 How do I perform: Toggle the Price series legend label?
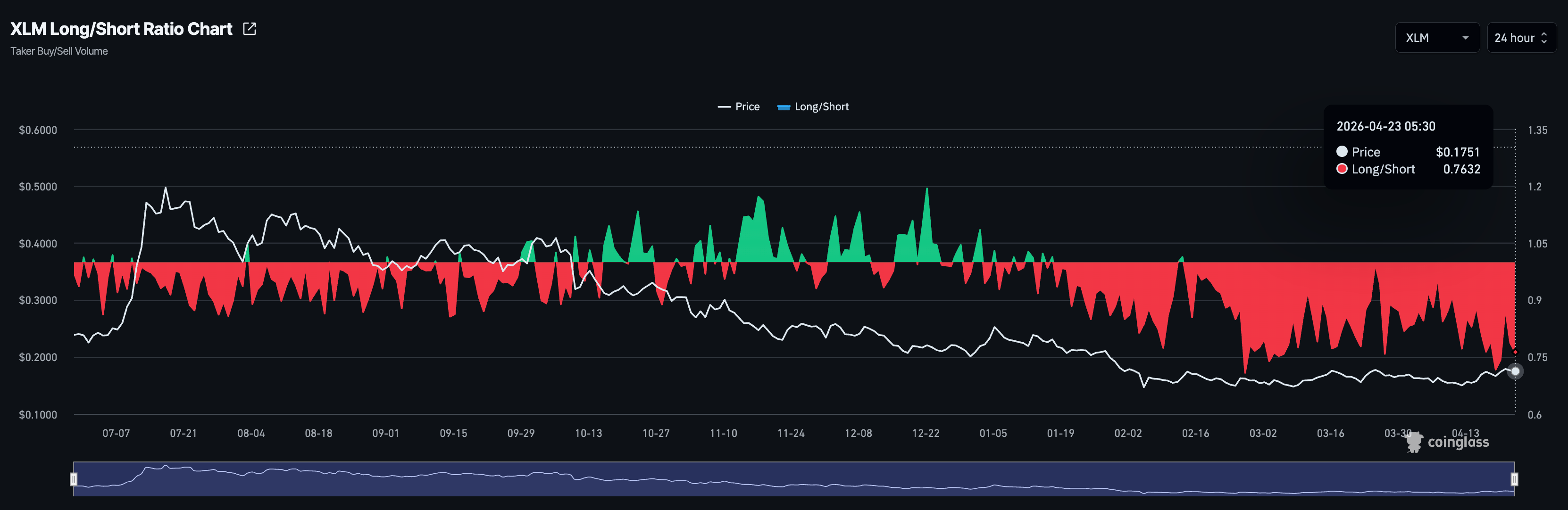tap(747, 107)
